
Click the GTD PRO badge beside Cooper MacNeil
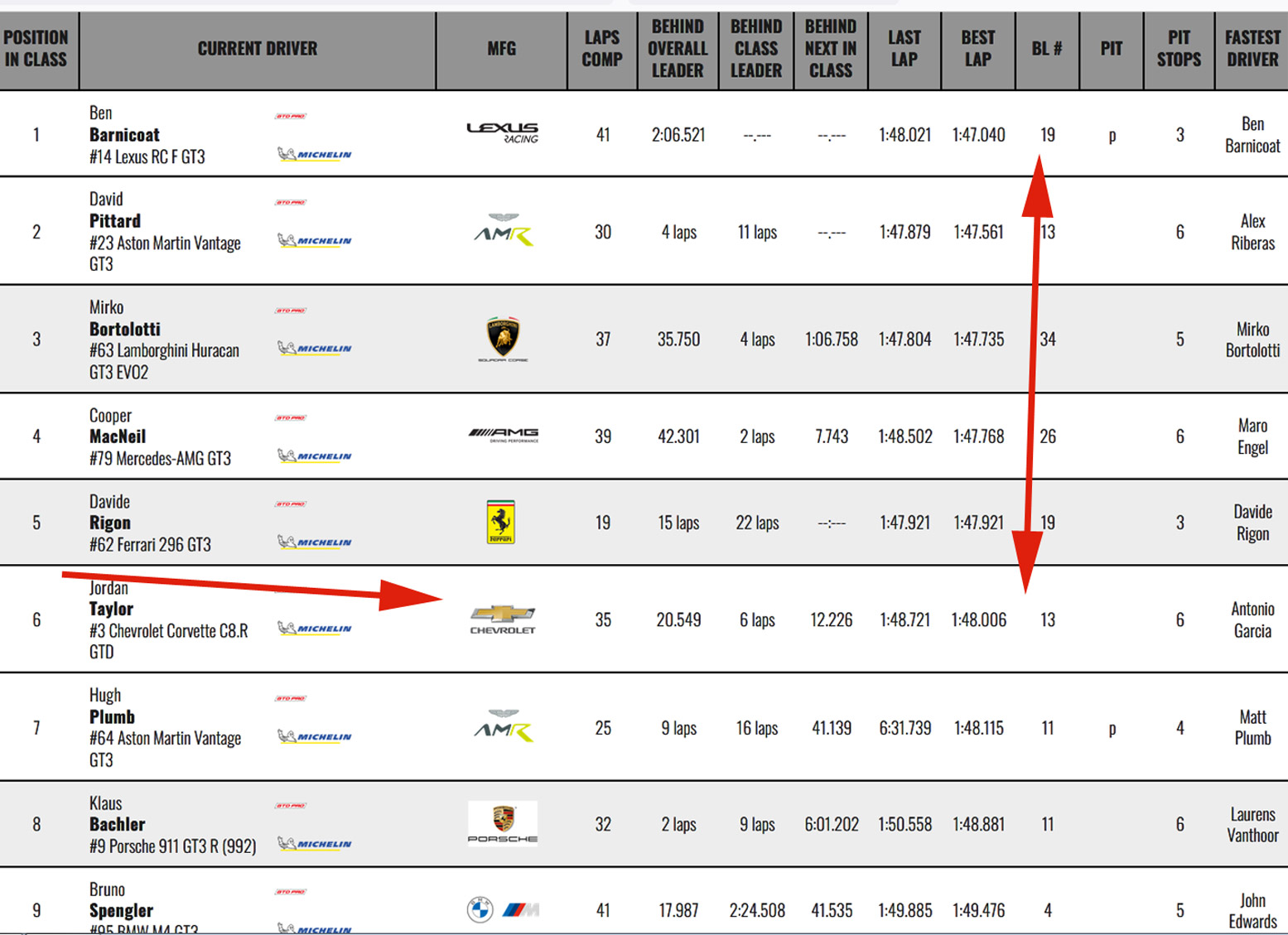(x=291, y=418)
